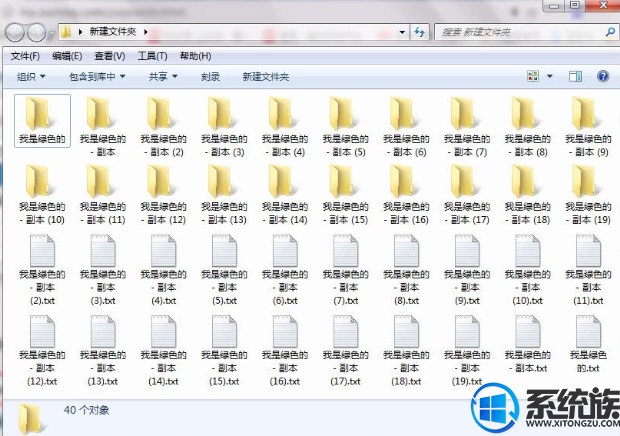
Task: Select folder 我是绿色的 - 副本 (9)
Action: 588,127
